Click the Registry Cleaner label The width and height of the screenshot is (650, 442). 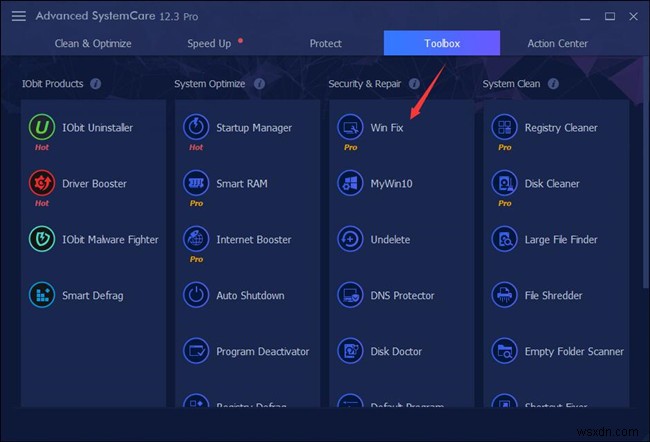click(561, 128)
